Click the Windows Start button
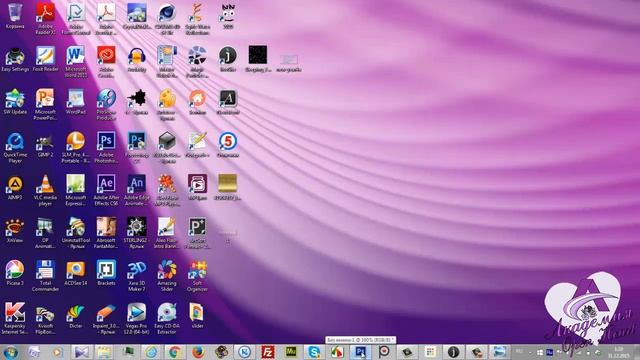This screenshot has height=360, width=640. click(10, 352)
